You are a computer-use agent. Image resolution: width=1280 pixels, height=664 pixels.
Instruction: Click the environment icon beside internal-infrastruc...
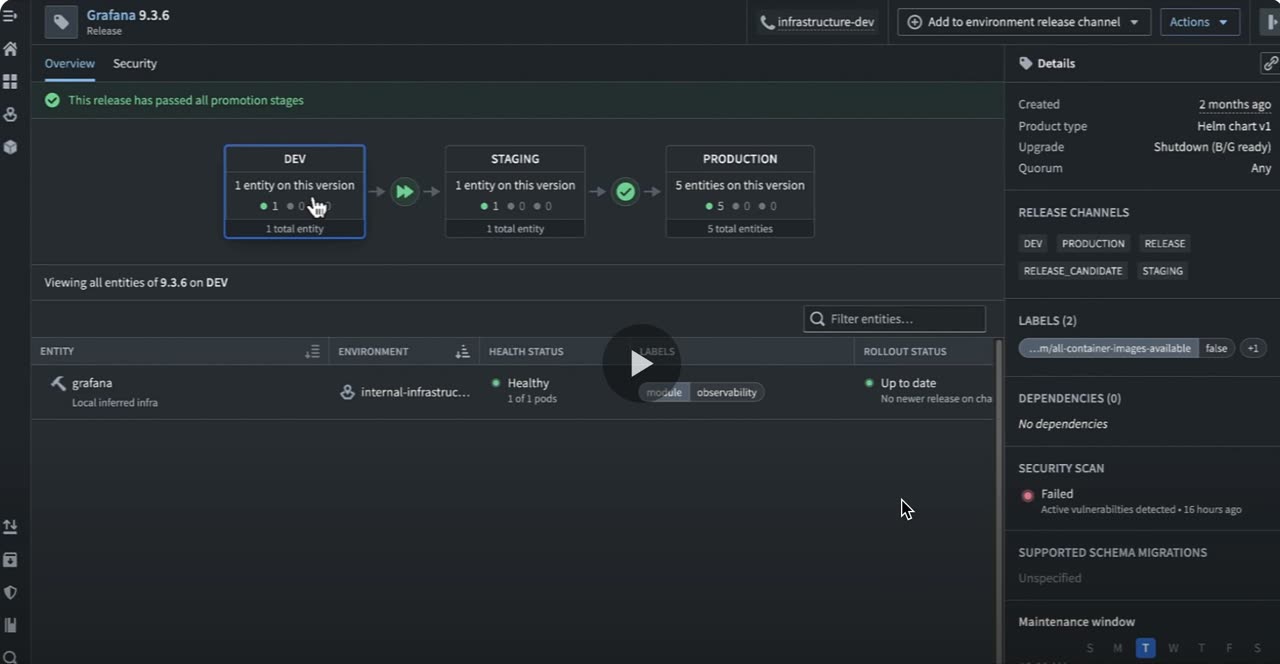(347, 392)
